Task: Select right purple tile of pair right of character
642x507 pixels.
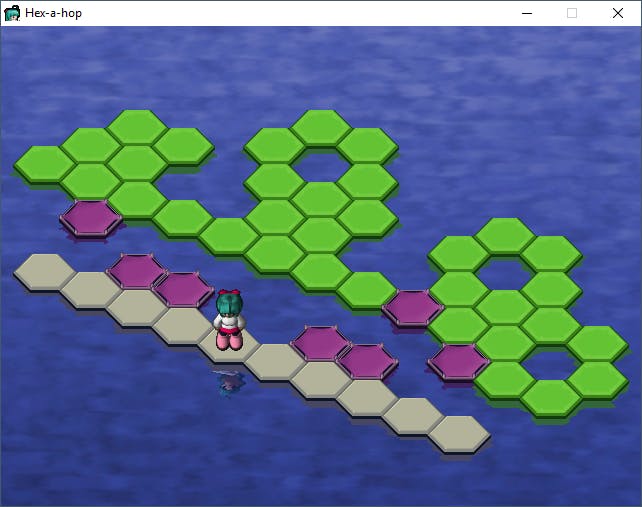Action: click(x=367, y=362)
